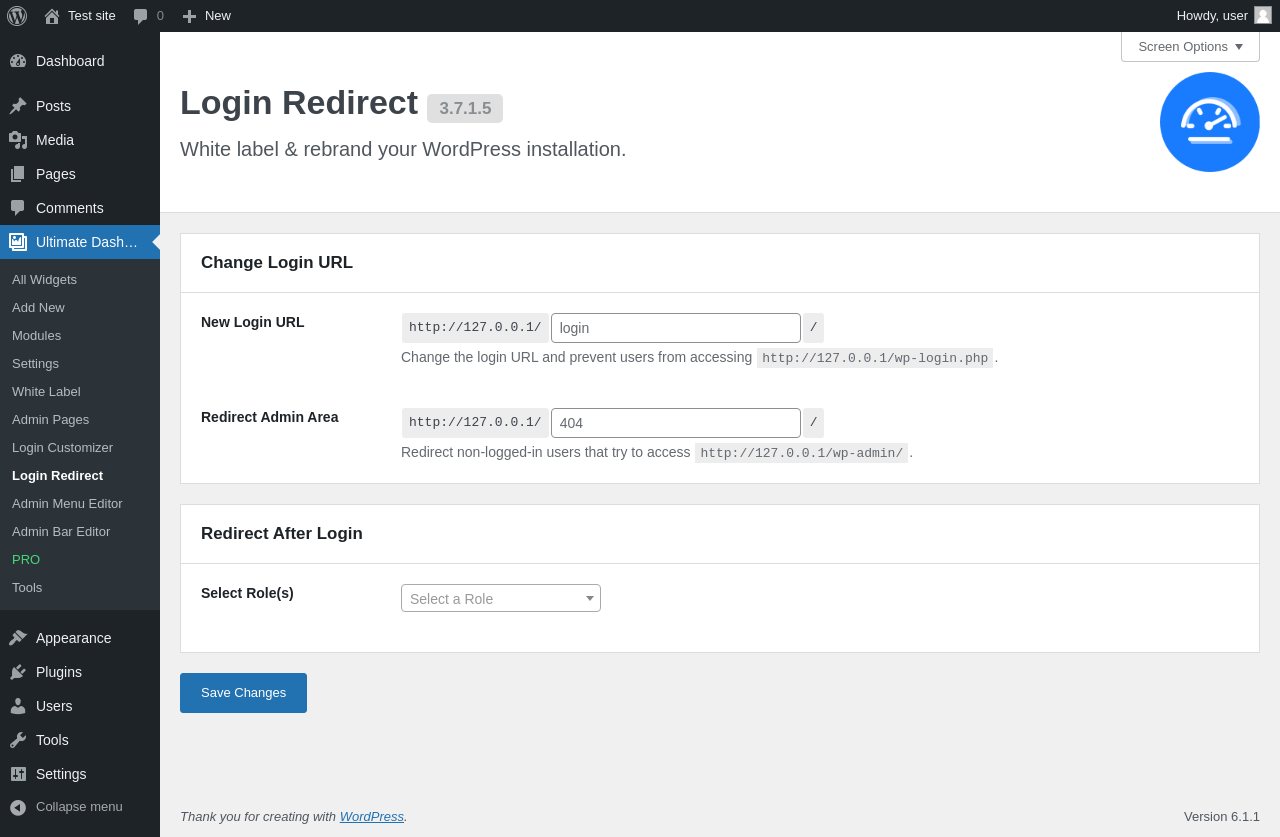This screenshot has height=837, width=1280.
Task: Follow the WordPress footer link
Action: tap(371, 816)
